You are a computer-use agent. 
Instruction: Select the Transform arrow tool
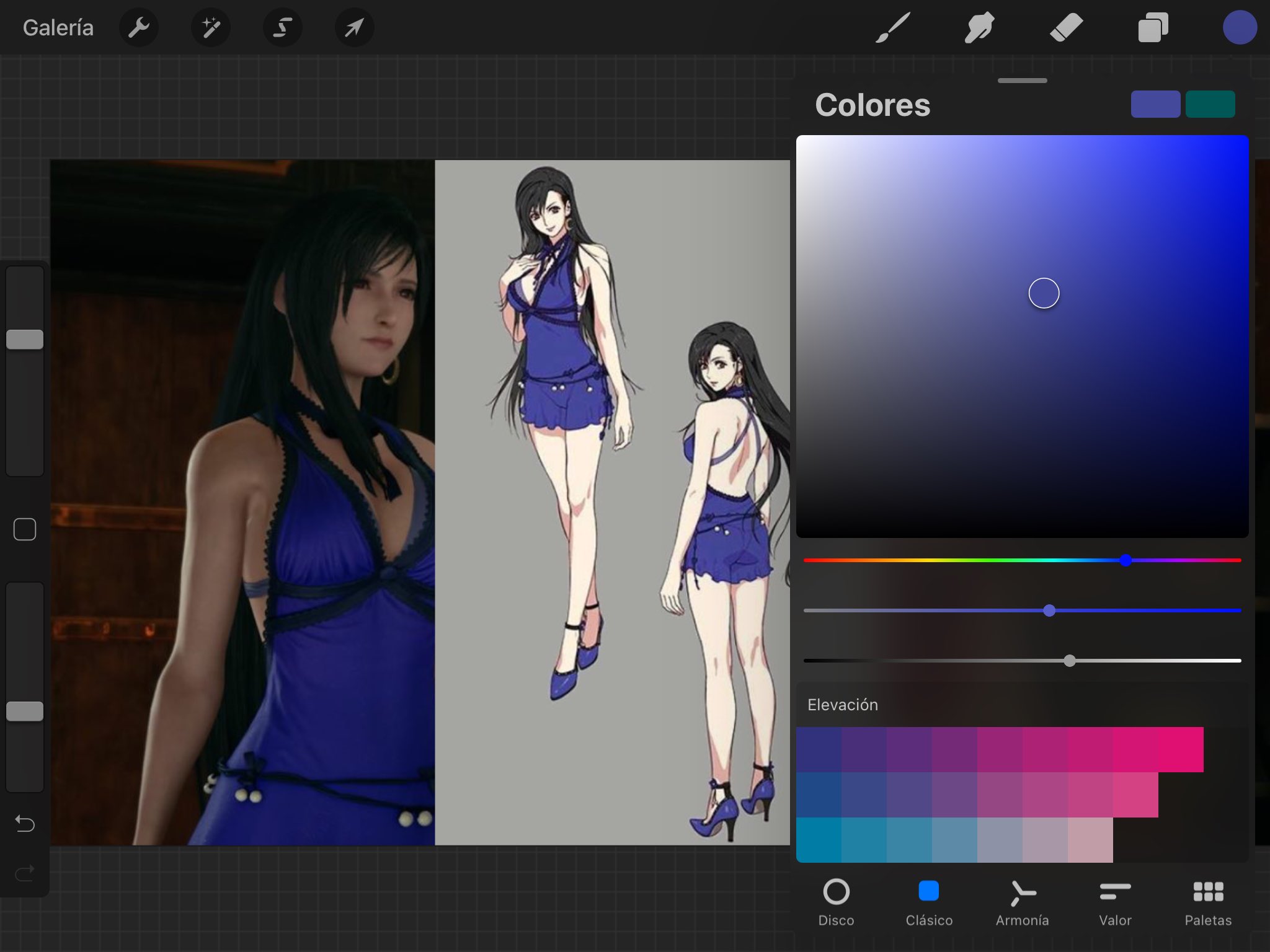[354, 27]
